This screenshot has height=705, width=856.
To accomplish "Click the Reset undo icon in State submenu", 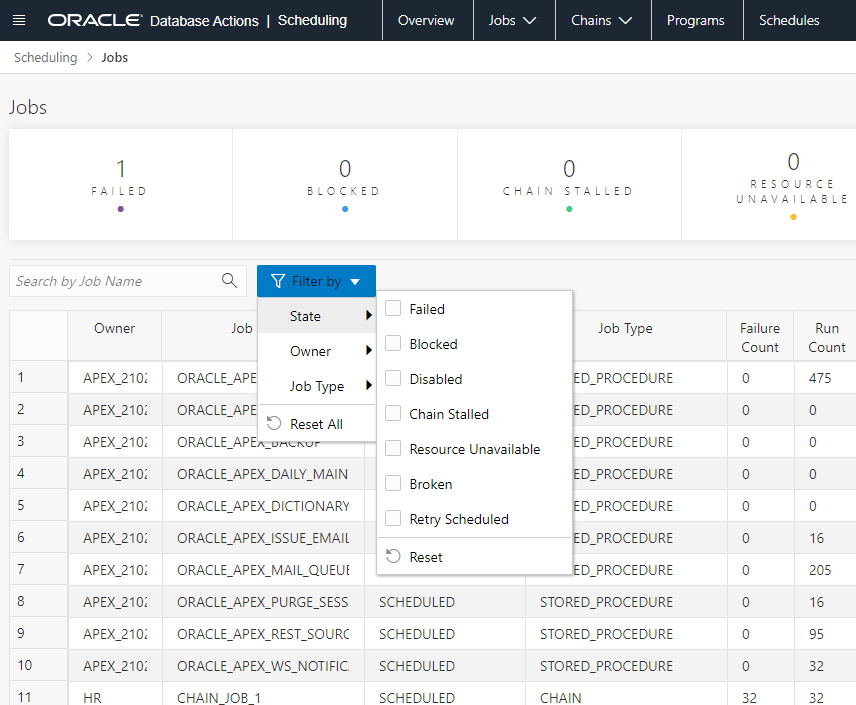I will (x=393, y=556).
